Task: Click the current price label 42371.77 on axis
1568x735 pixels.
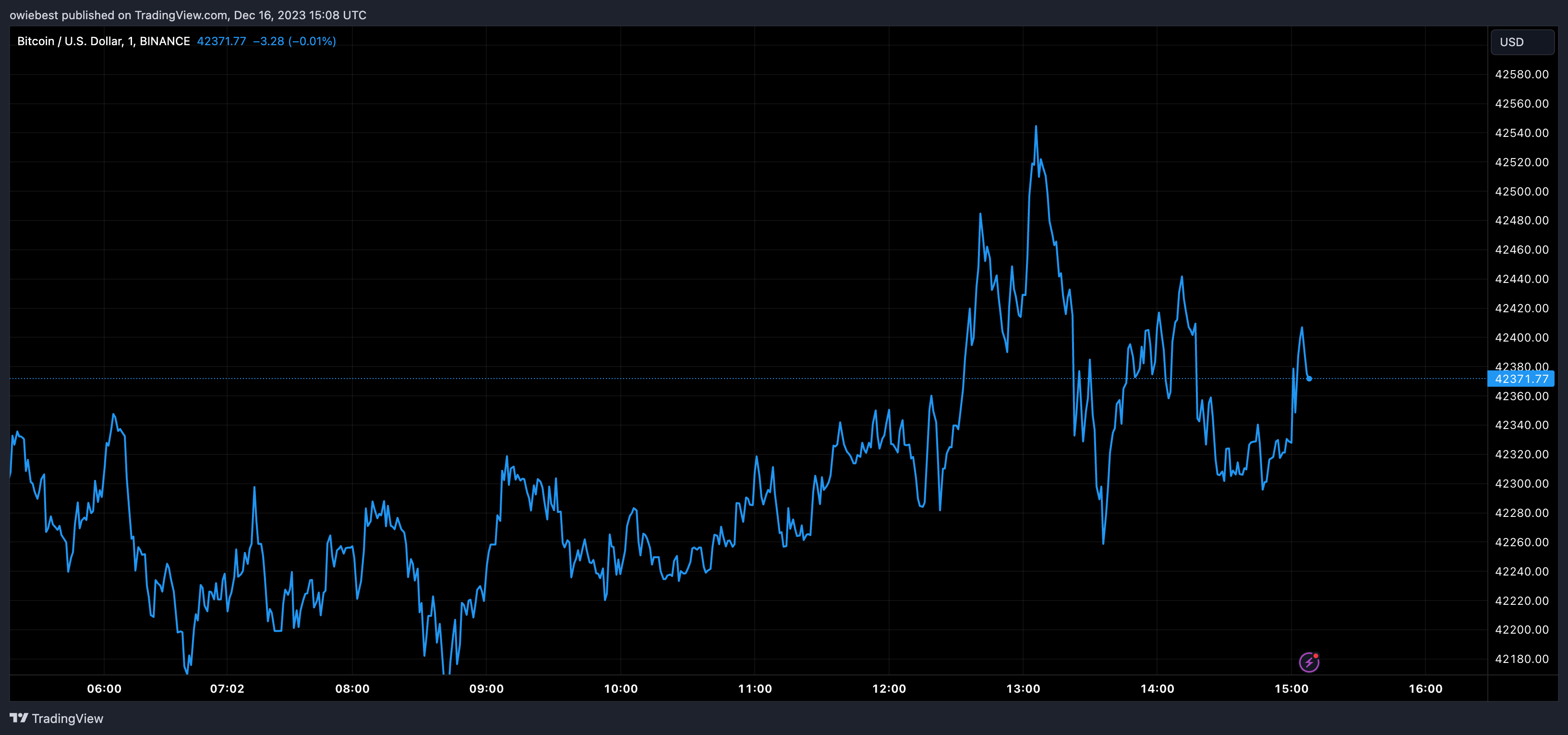Action: click(x=1520, y=379)
